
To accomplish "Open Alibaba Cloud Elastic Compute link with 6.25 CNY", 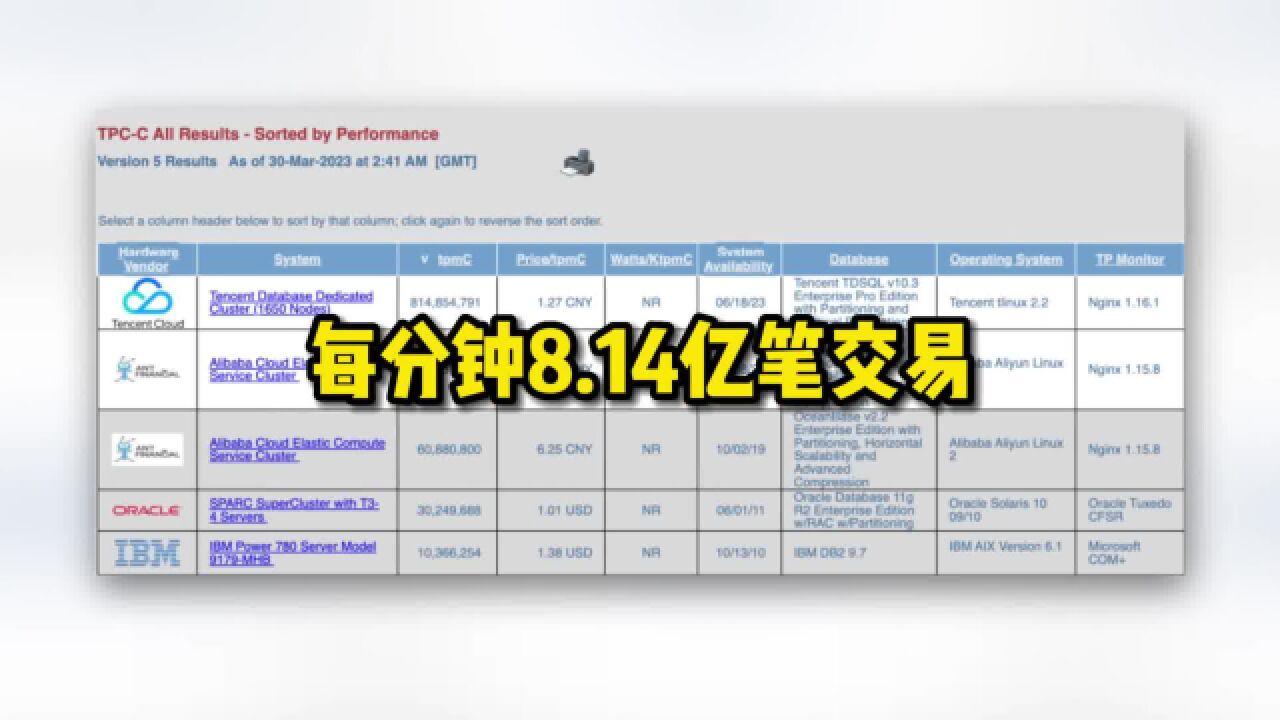I will (x=297, y=449).
